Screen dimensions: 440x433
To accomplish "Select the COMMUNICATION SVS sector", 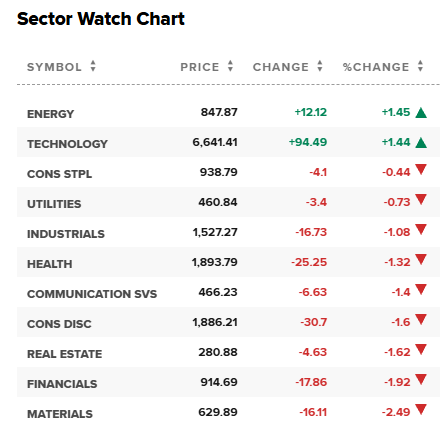I will point(92,294).
